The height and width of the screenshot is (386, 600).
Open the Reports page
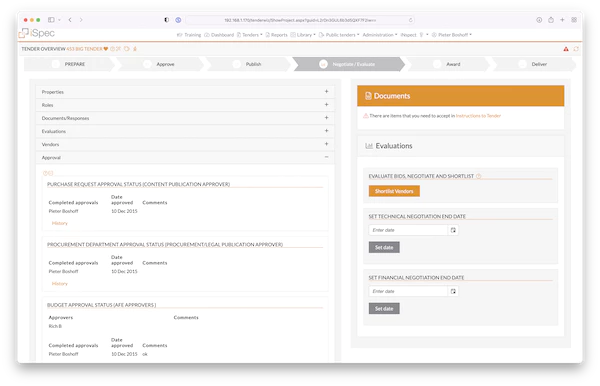(276, 35)
